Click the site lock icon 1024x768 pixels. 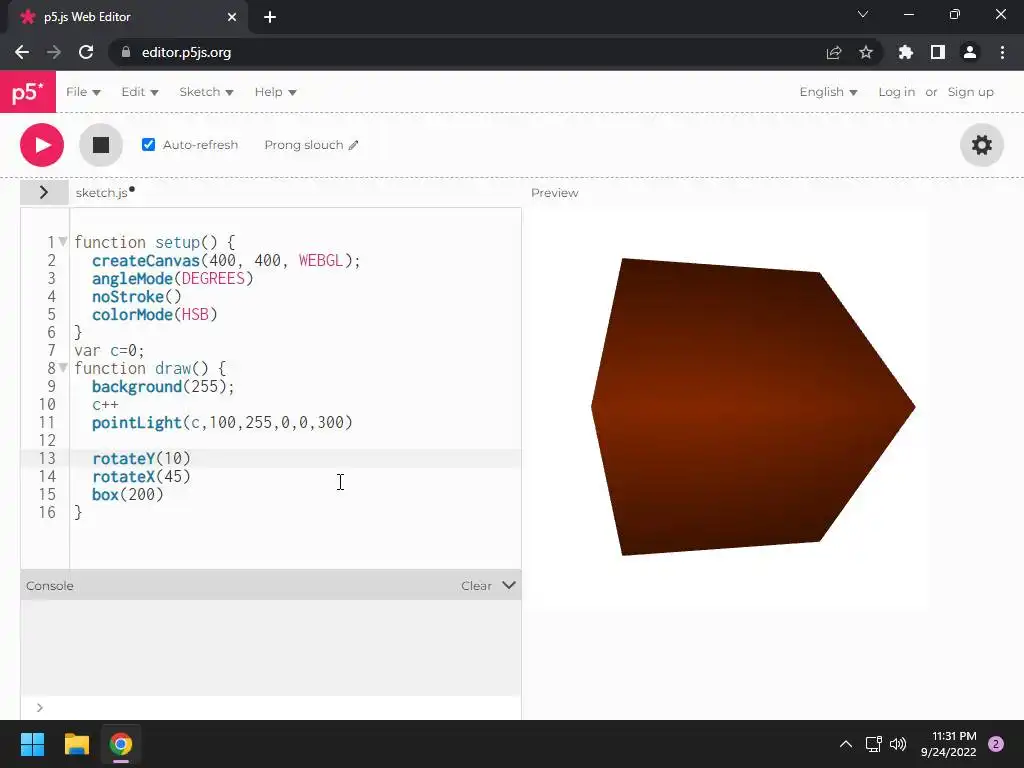[125, 52]
